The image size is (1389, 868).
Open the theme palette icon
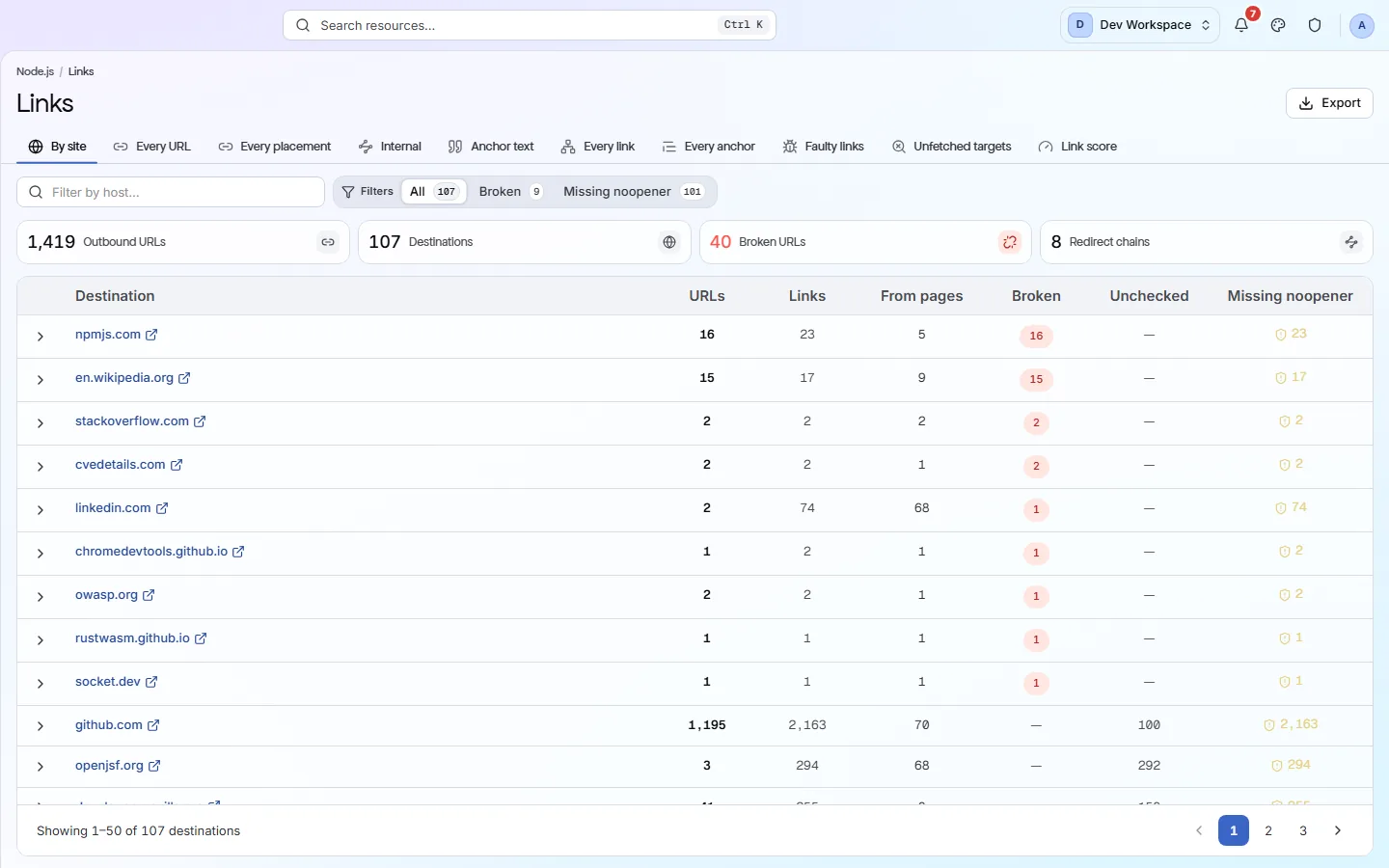pyautogui.click(x=1278, y=25)
